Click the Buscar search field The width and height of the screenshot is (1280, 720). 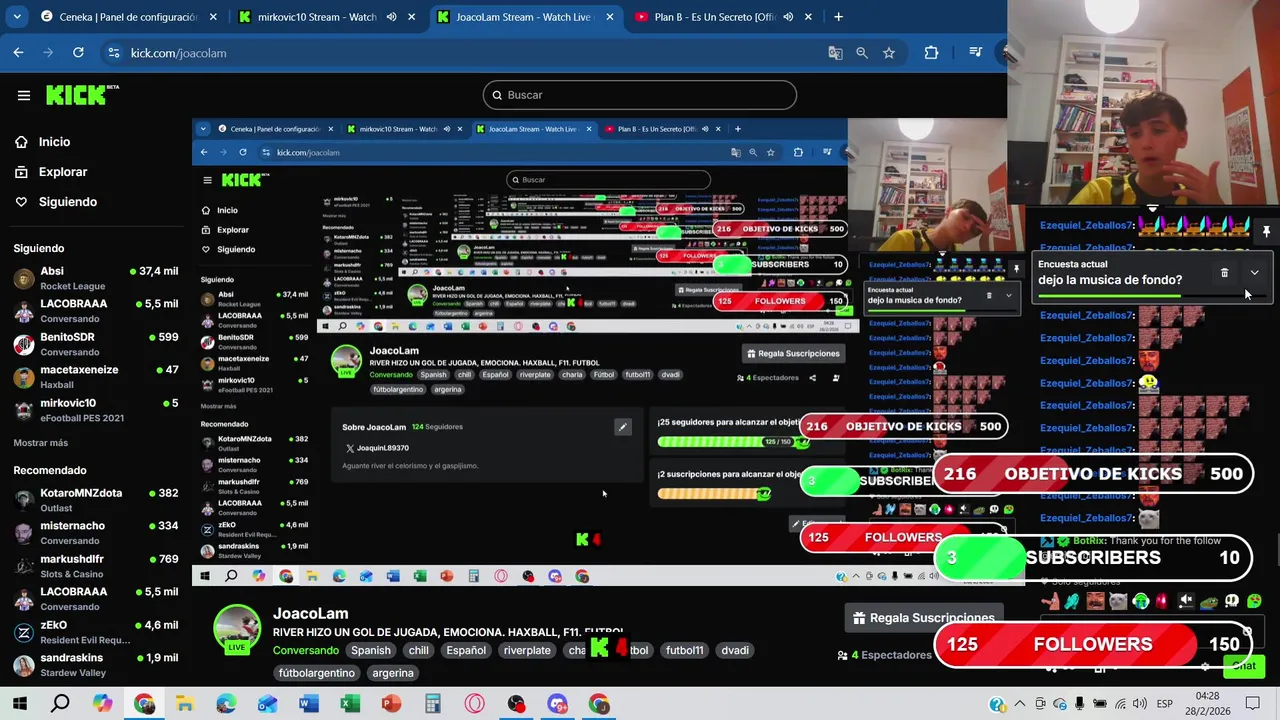(640, 95)
